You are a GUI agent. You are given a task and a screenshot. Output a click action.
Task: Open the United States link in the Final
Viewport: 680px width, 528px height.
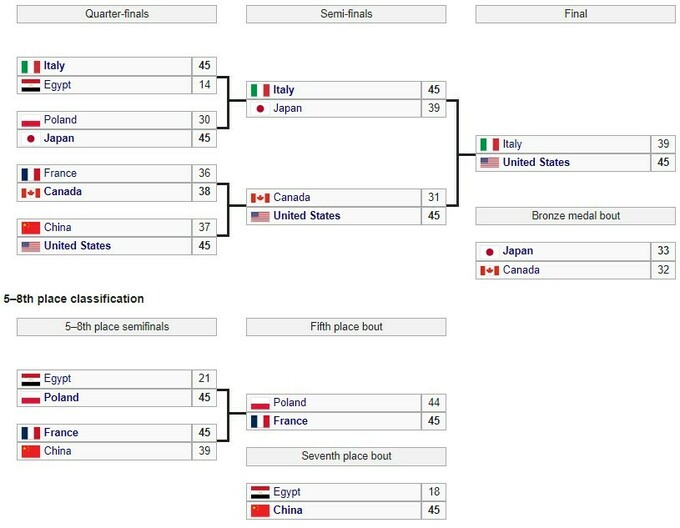click(x=536, y=162)
